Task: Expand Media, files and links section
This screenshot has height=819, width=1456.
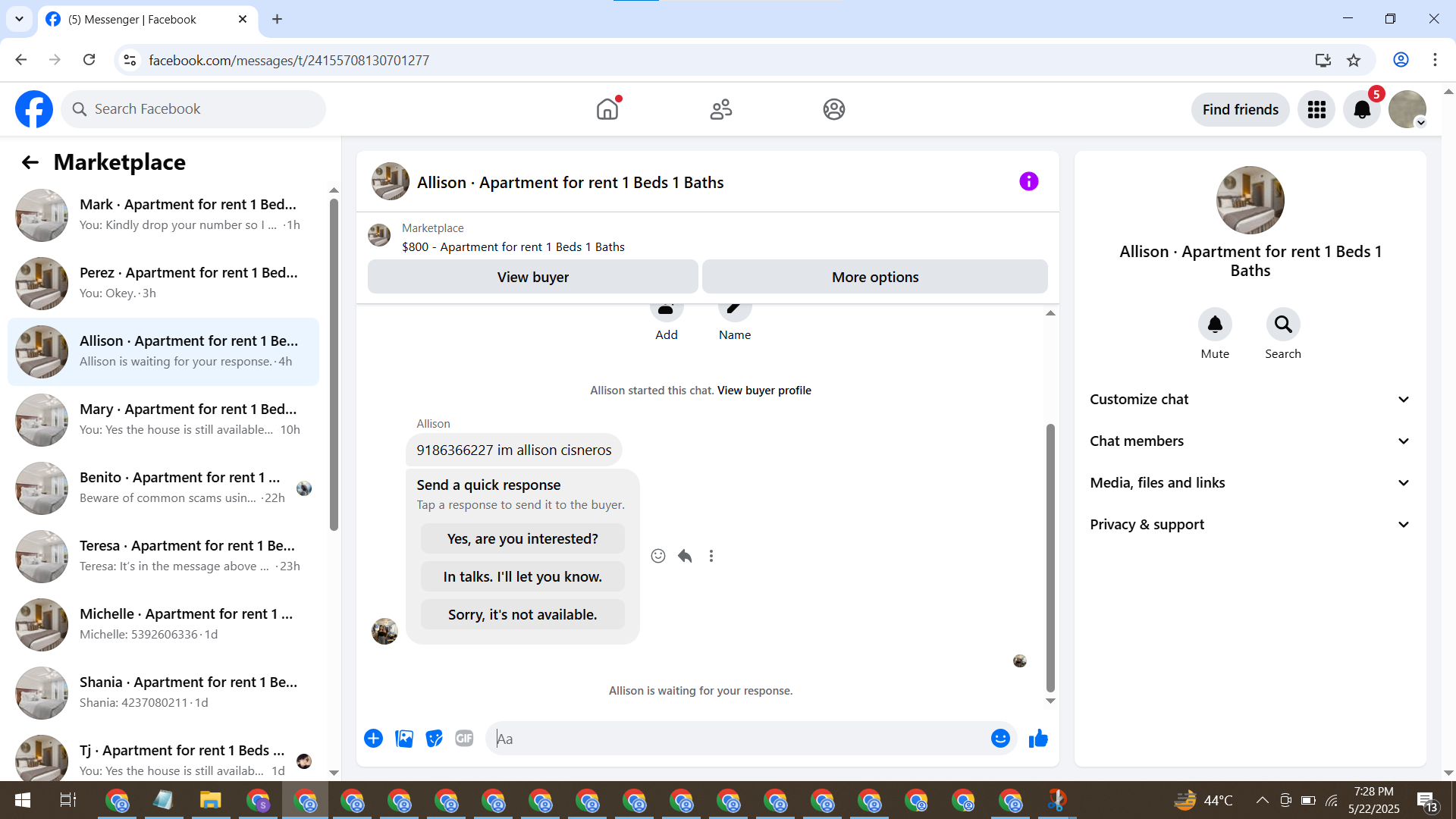Action: (x=1250, y=483)
